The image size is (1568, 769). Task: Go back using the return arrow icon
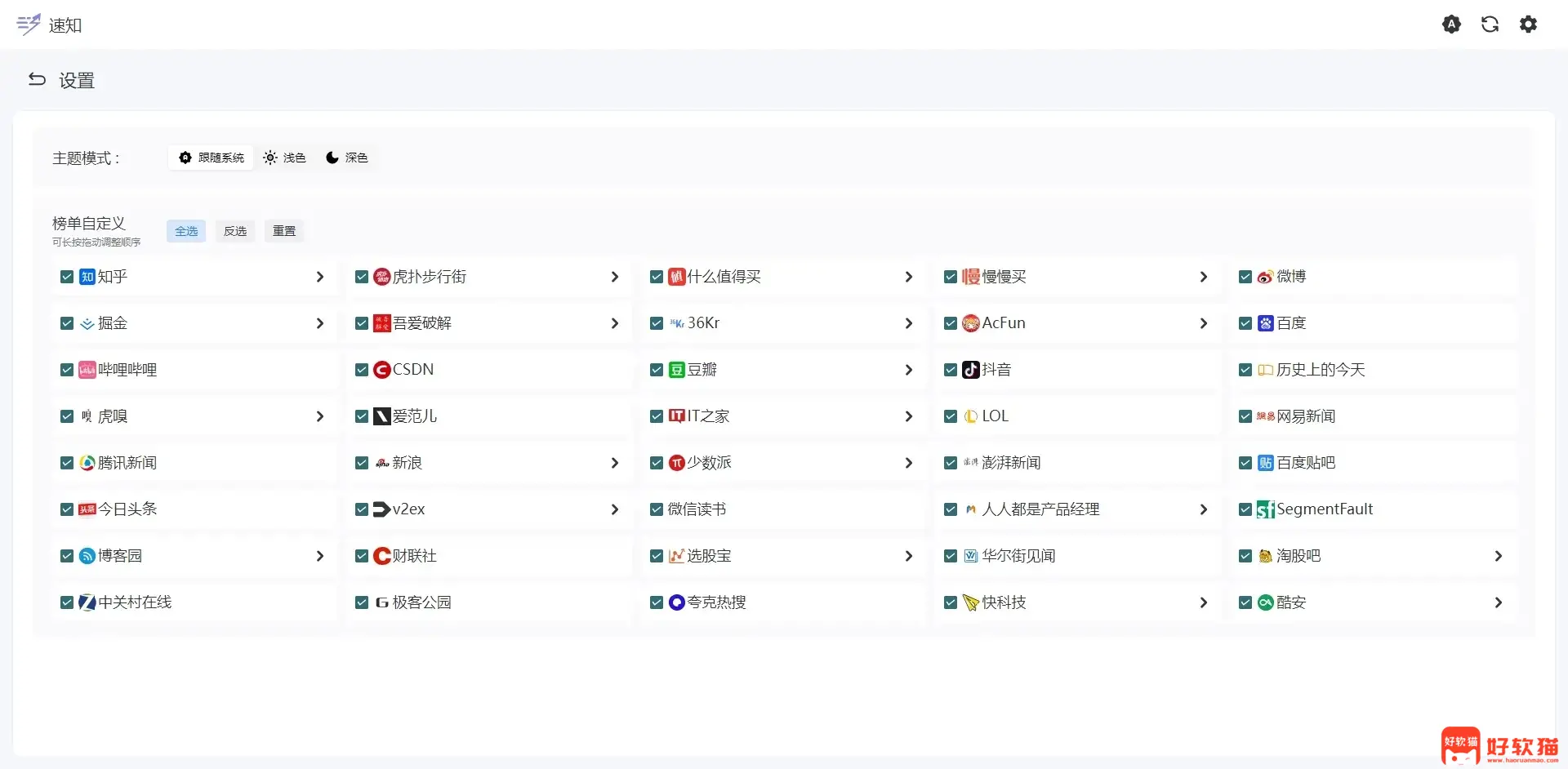pyautogui.click(x=37, y=79)
